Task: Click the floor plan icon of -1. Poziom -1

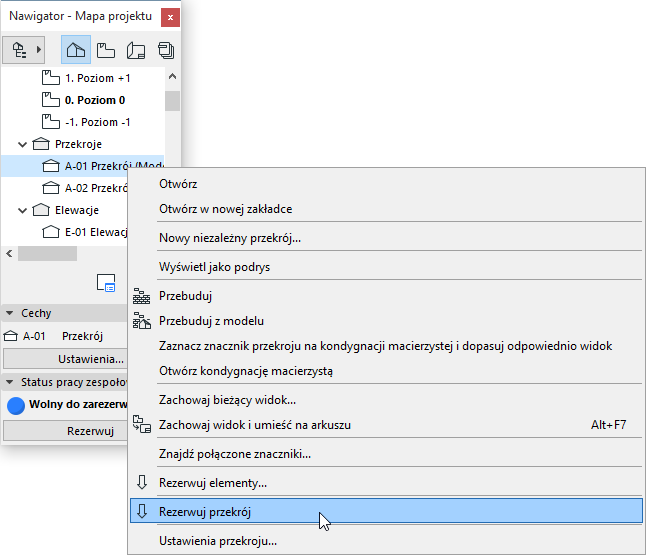Action: pos(51,122)
